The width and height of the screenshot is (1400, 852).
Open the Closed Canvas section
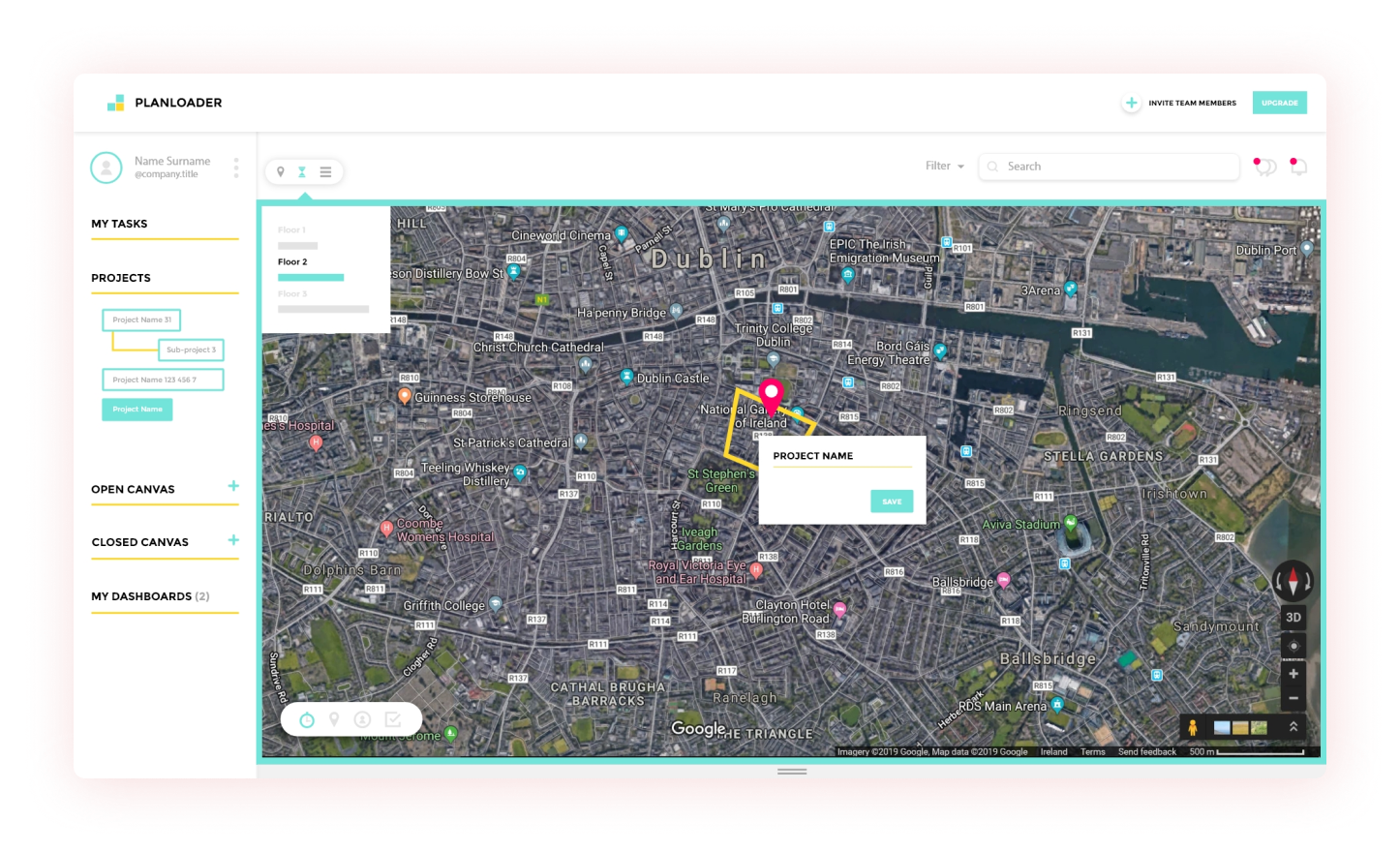tap(140, 542)
